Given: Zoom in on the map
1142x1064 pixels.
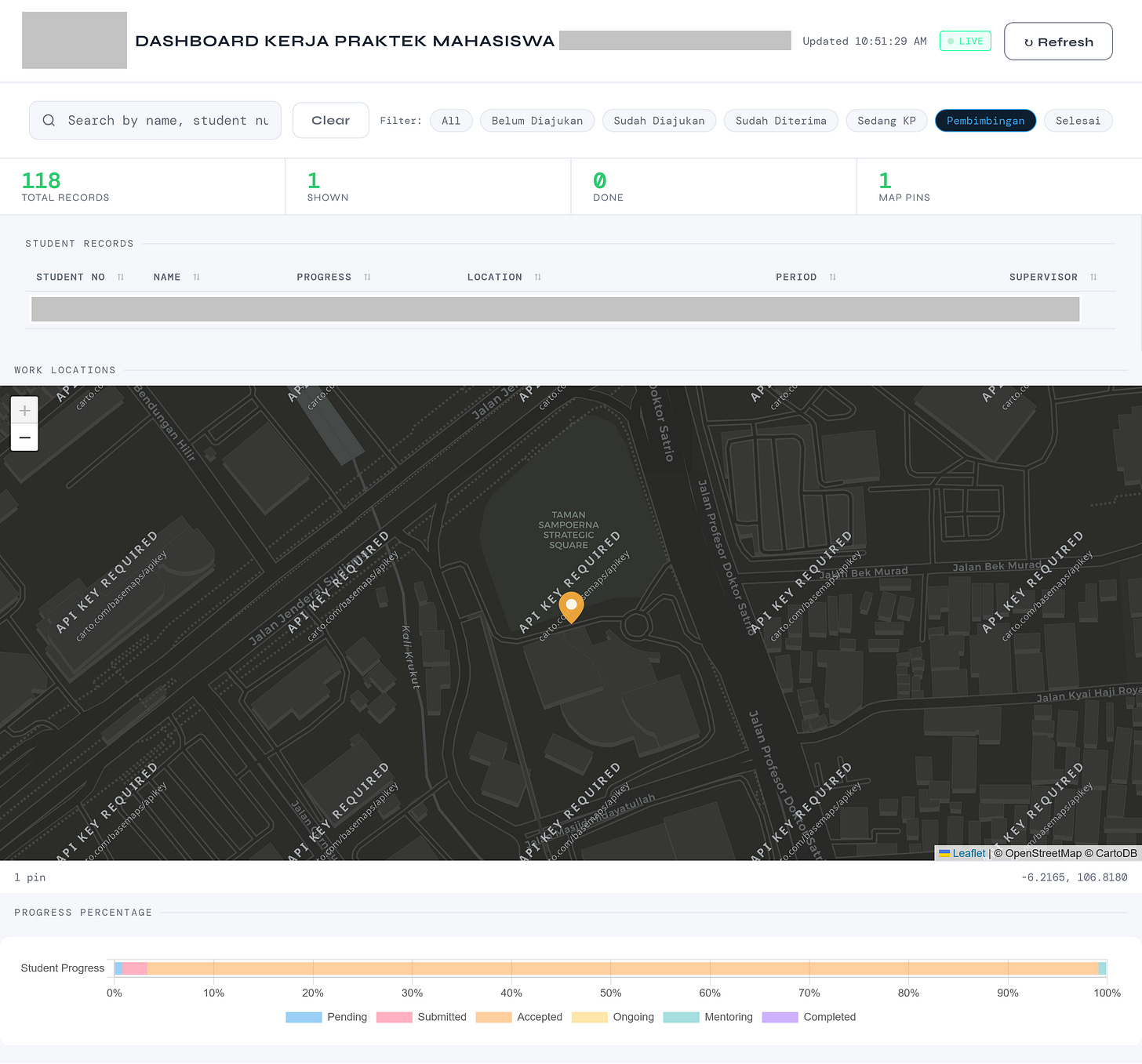Looking at the screenshot, I should click(24, 410).
